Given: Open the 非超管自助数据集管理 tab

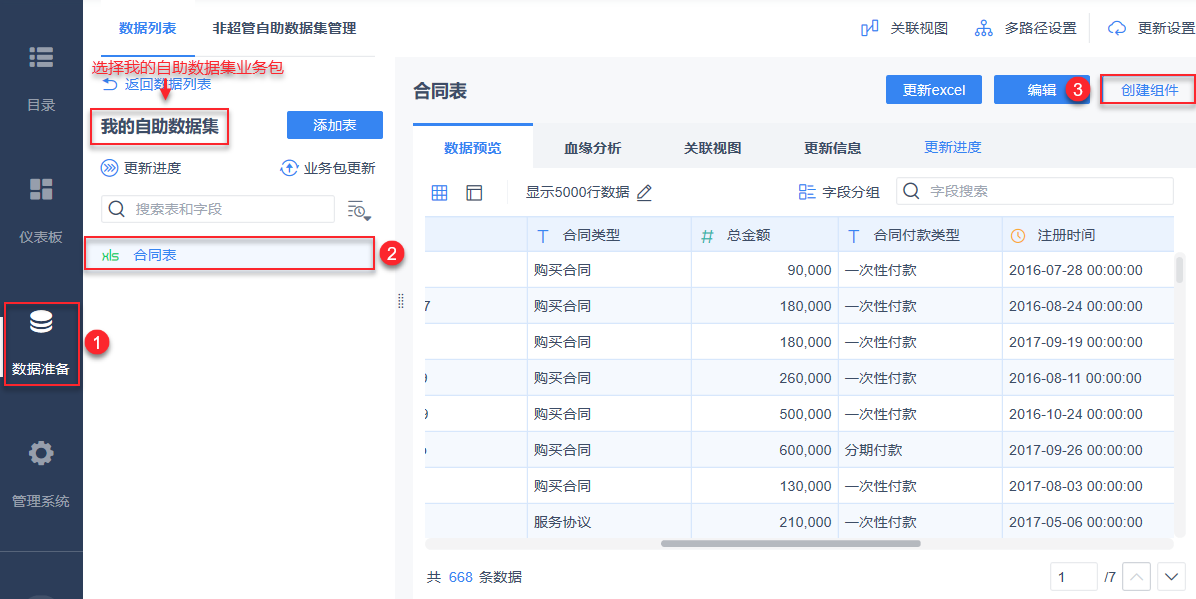Looking at the screenshot, I should pos(284,28).
